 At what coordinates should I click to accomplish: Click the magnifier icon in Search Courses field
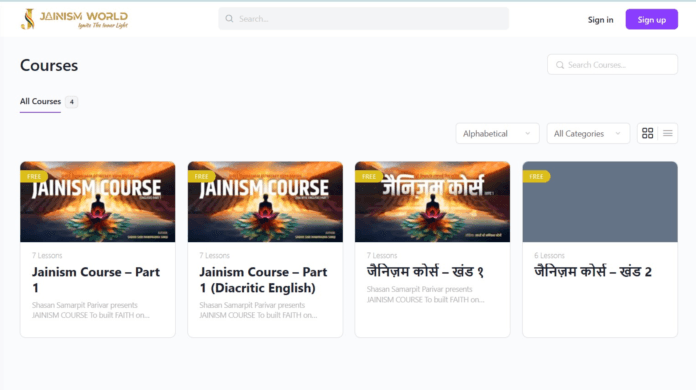coord(560,65)
